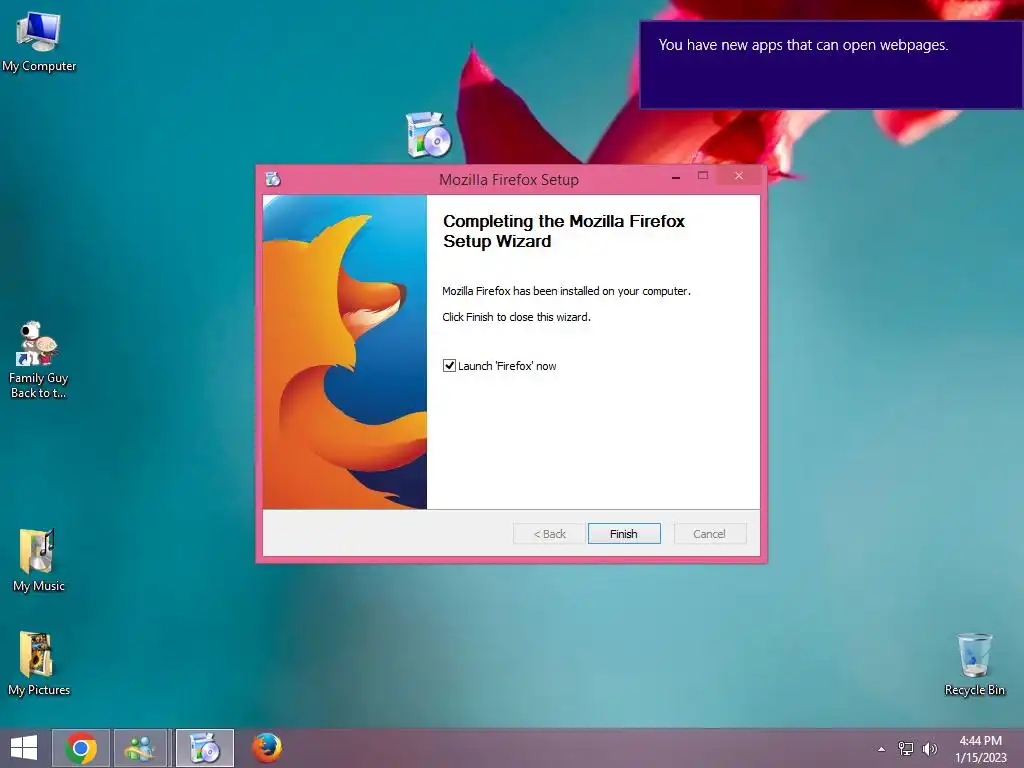Open the Windows Start button
1024x768 pixels.
click(x=24, y=748)
